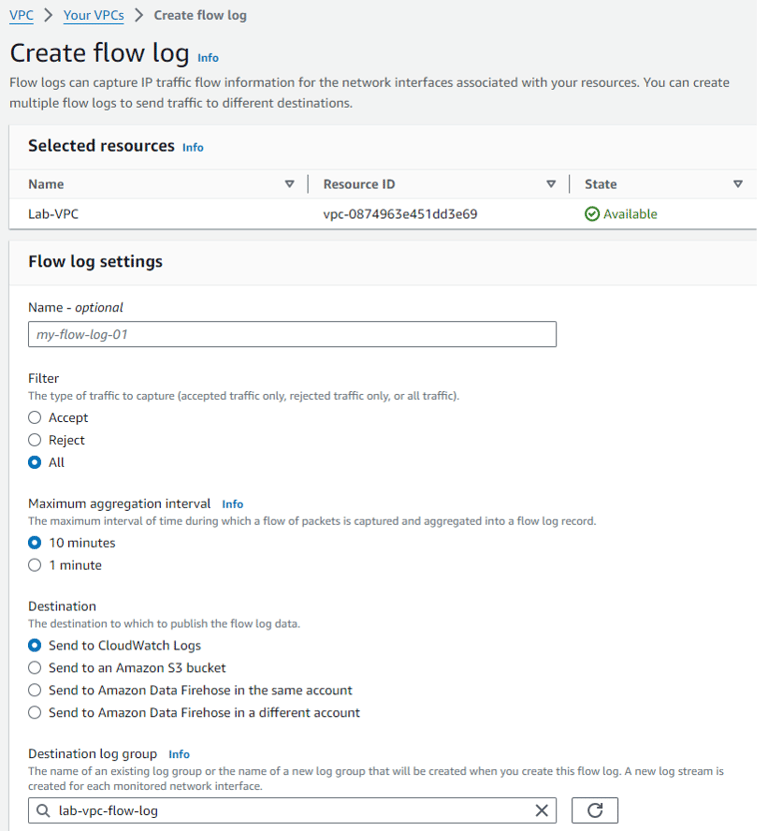Choose Firehose in the same account
The width and height of the screenshot is (768, 831).
35,690
